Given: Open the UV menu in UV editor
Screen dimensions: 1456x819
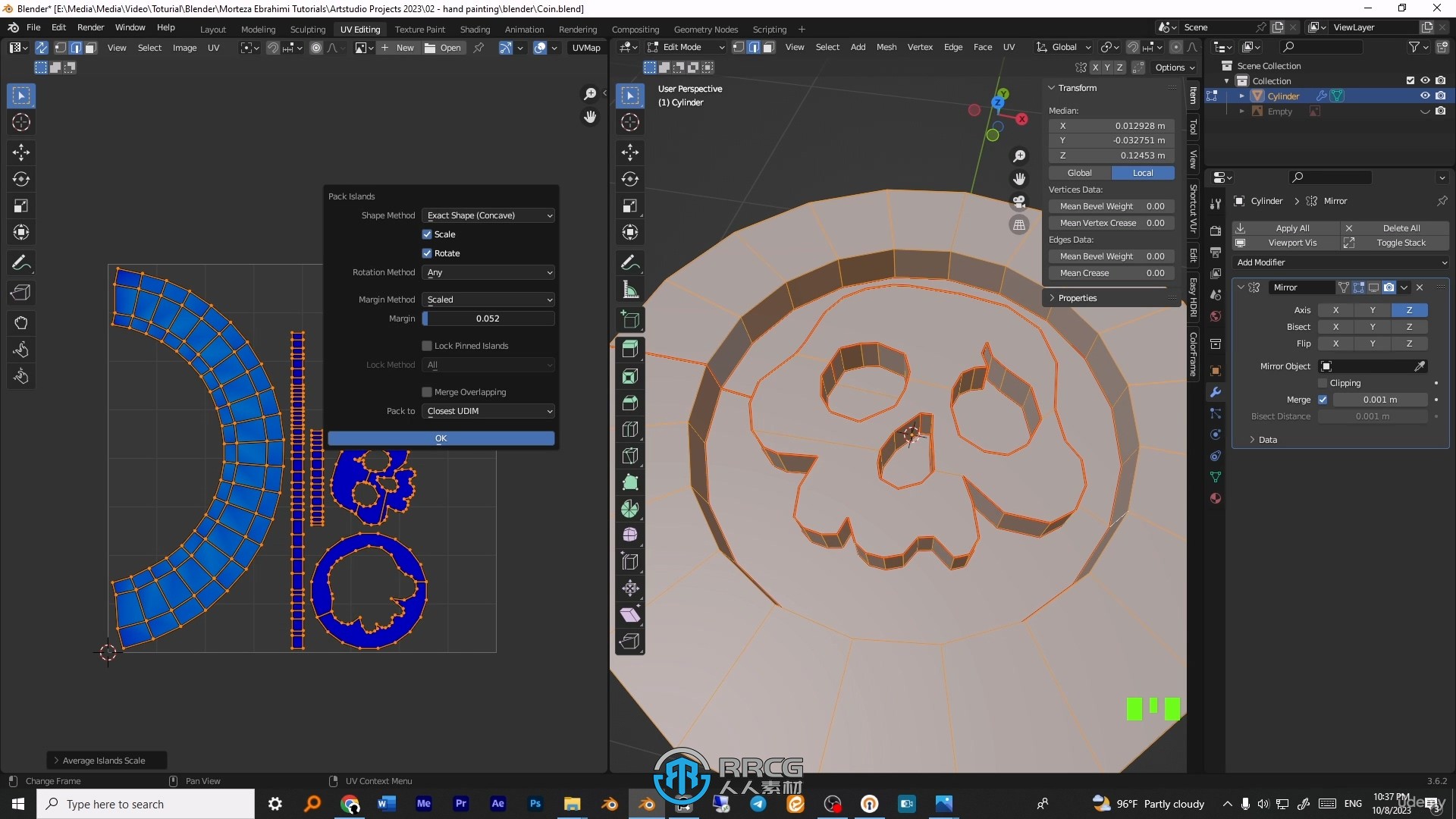Looking at the screenshot, I should coord(213,48).
